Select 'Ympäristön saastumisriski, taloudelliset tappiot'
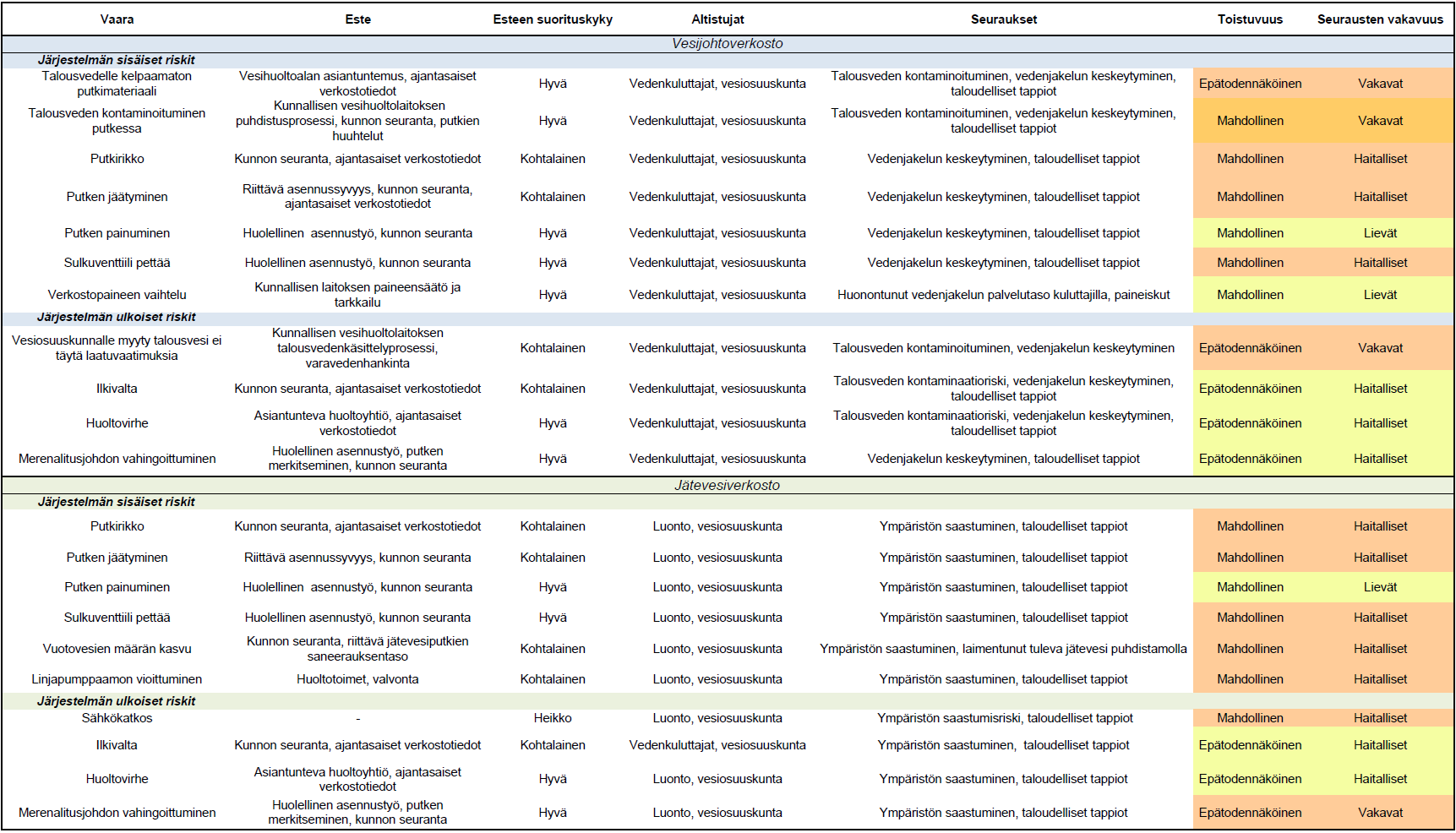This screenshot has width=1456, height=833. click(x=1005, y=718)
